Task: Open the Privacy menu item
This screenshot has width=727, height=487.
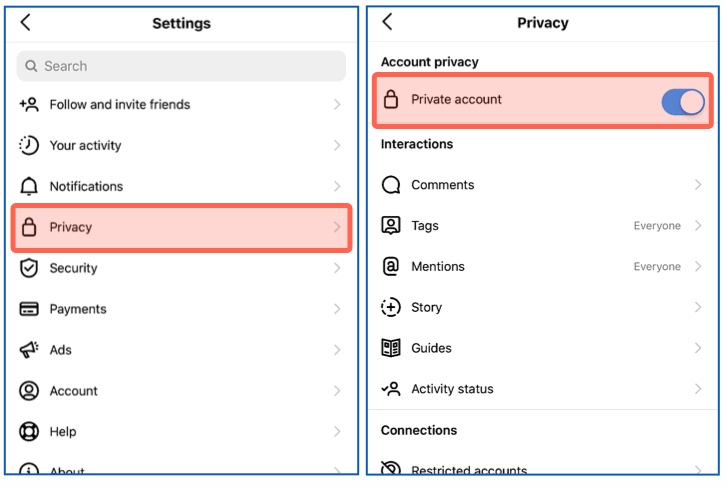Action: (181, 228)
